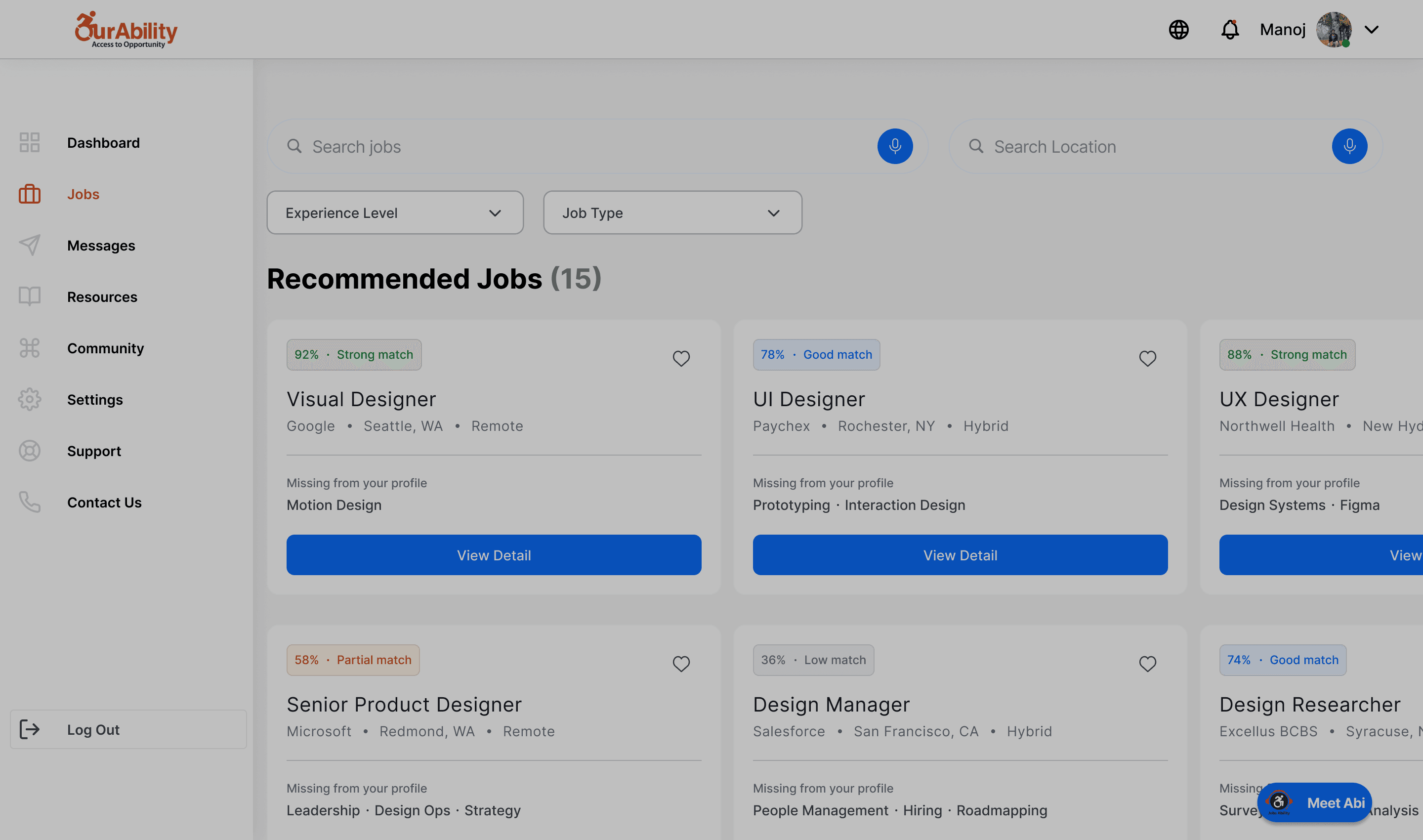The image size is (1423, 840).
Task: Open the Meet Abi assistant
Action: pos(1314,802)
